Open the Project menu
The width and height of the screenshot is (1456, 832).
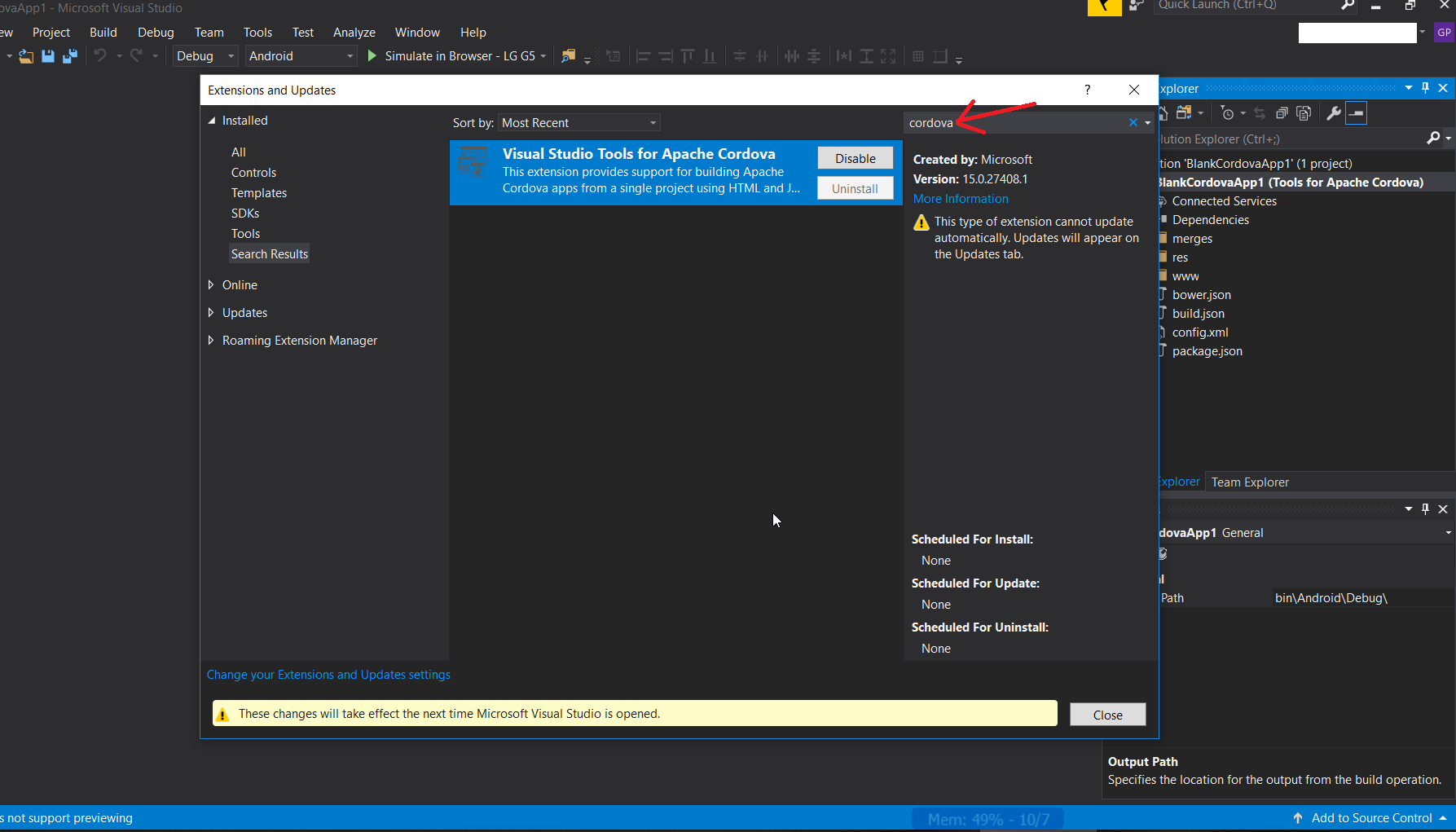tap(51, 33)
